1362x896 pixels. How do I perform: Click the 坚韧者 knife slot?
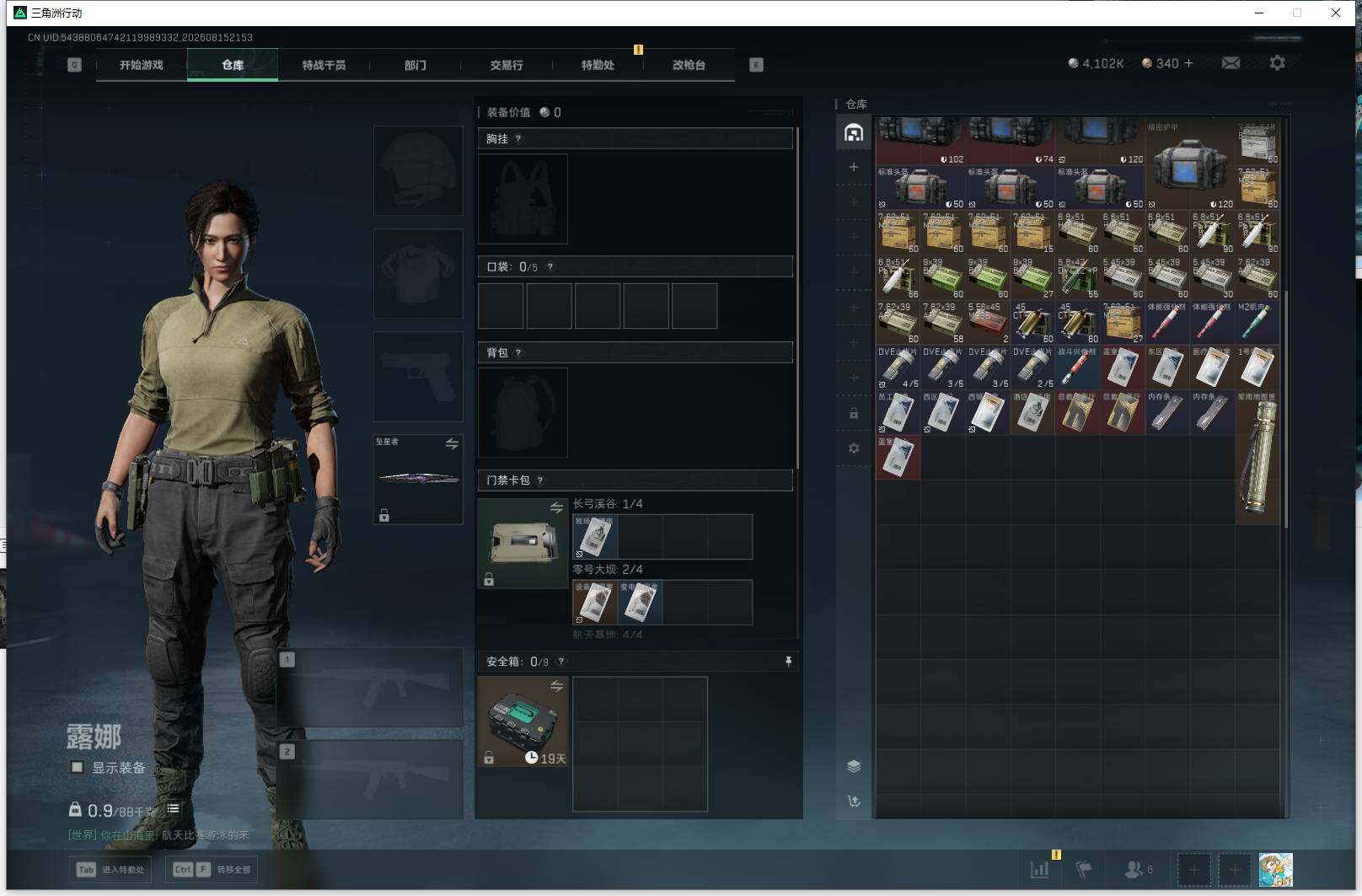click(418, 479)
